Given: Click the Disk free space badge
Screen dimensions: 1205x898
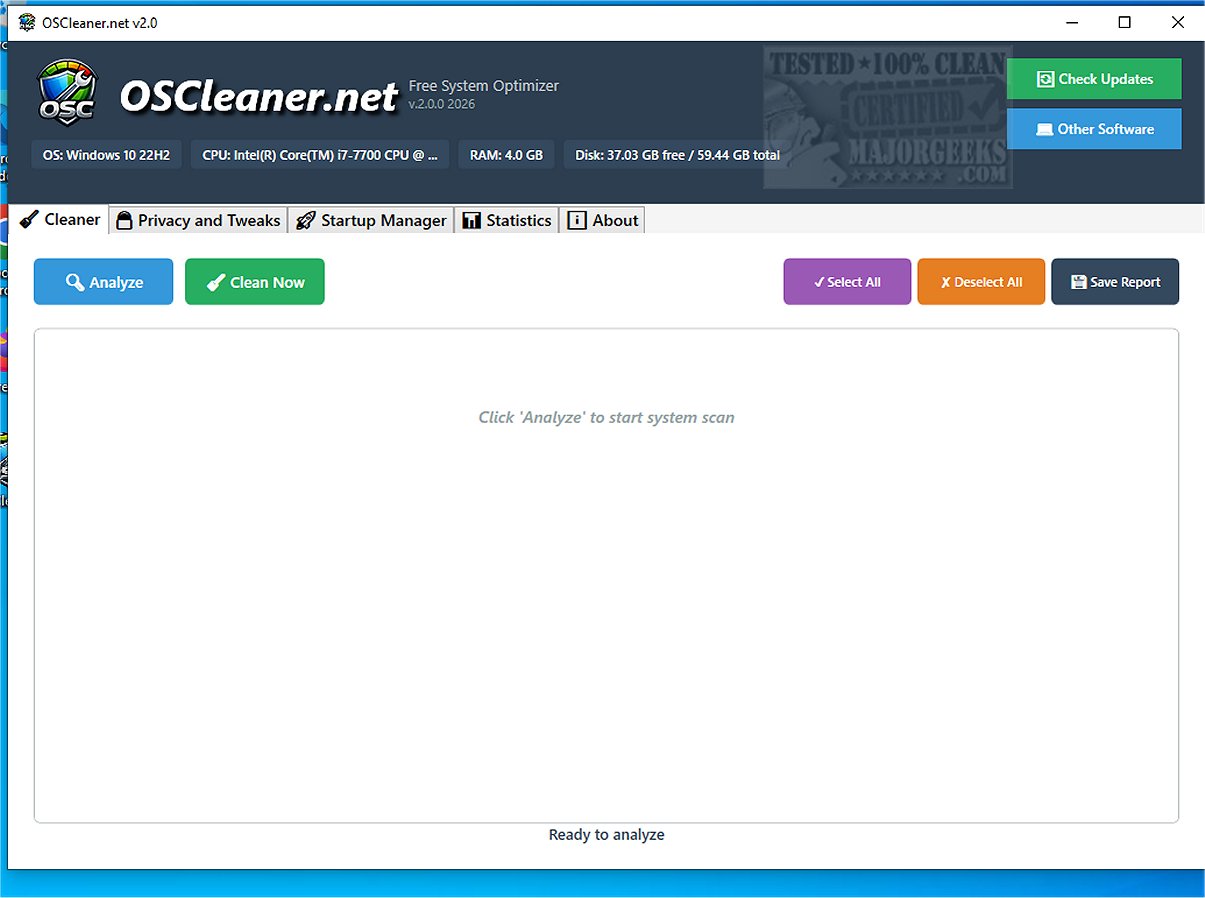Looking at the screenshot, I should (x=677, y=155).
